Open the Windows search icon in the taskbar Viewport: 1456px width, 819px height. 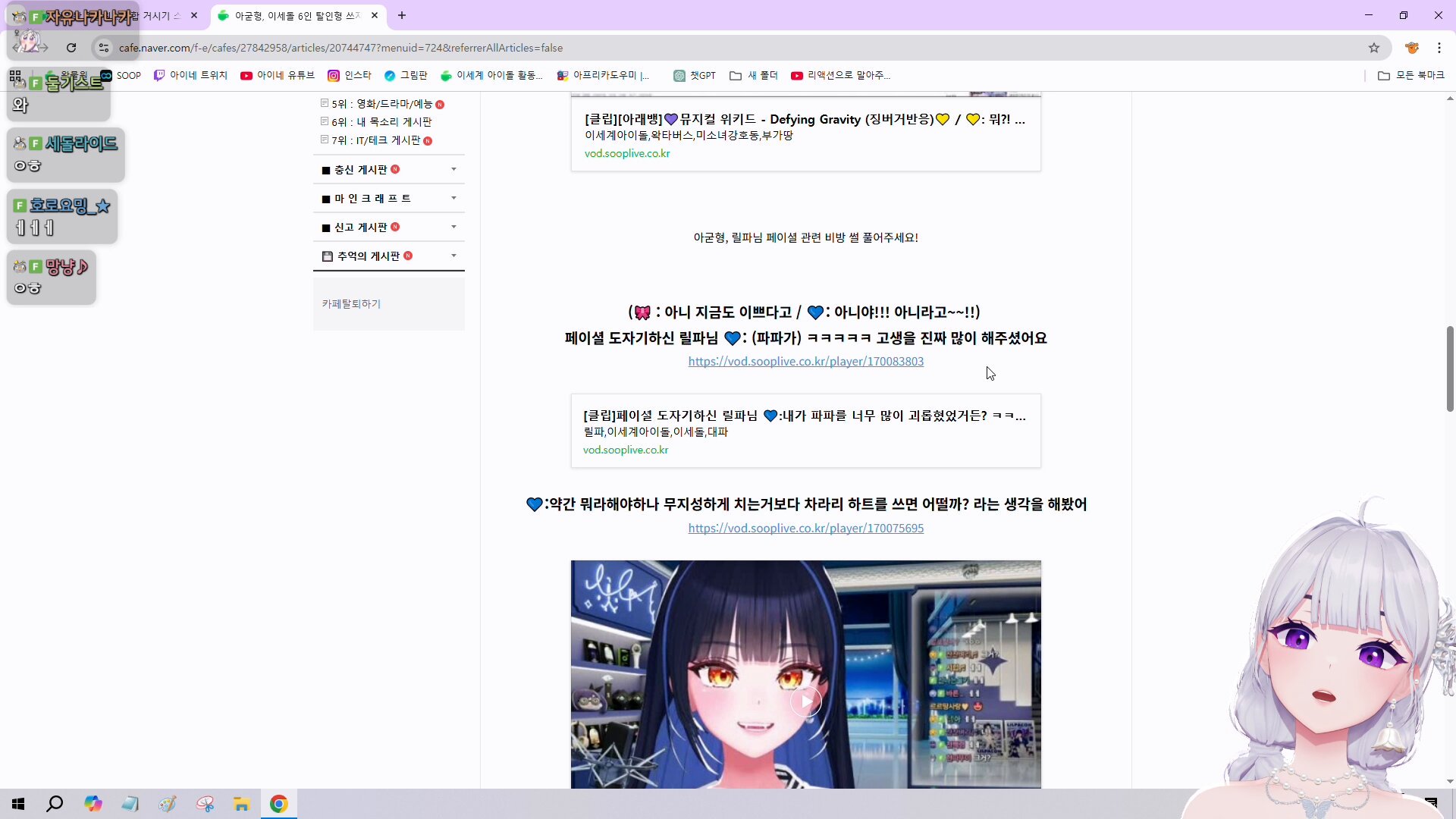[x=55, y=804]
